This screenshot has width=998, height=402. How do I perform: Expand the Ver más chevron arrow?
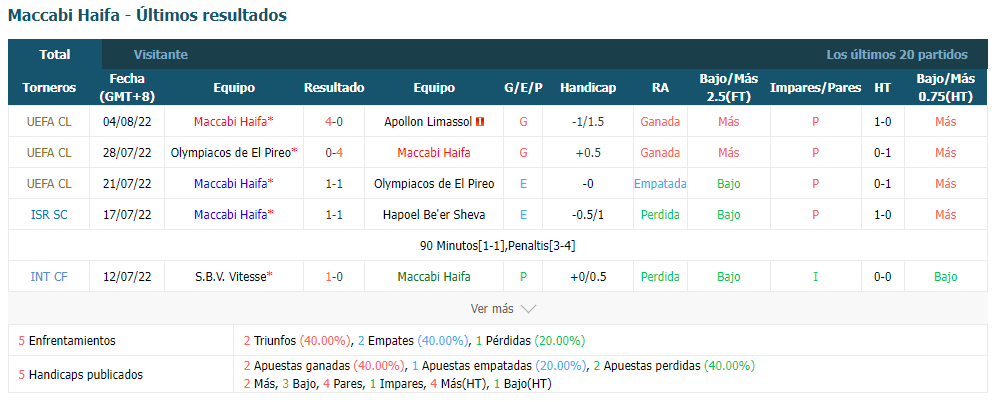click(528, 309)
